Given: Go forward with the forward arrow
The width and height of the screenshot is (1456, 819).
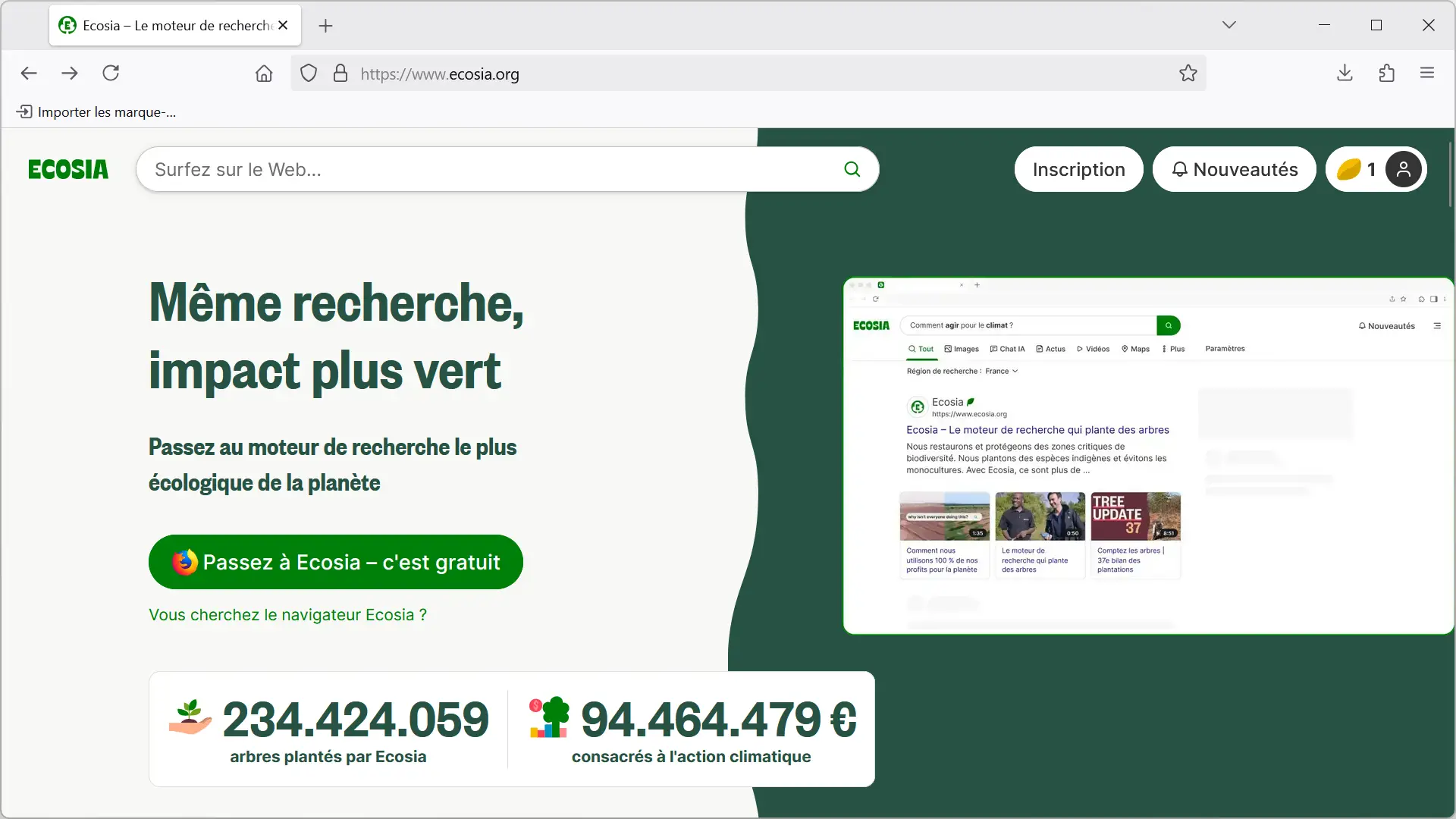Looking at the screenshot, I should point(70,74).
